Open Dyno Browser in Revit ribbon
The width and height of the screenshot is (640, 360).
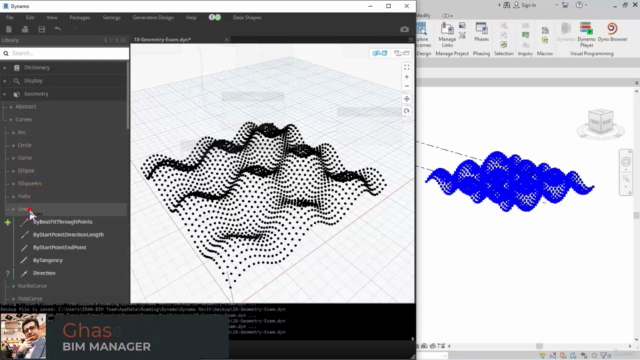pos(612,32)
